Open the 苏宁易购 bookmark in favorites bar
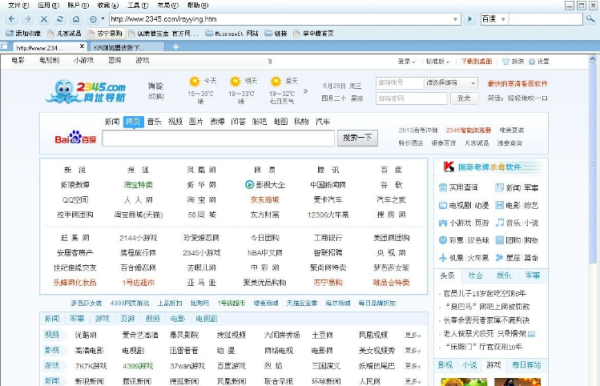Image resolution: width=600 pixels, height=386 pixels. pyautogui.click(x=105, y=33)
